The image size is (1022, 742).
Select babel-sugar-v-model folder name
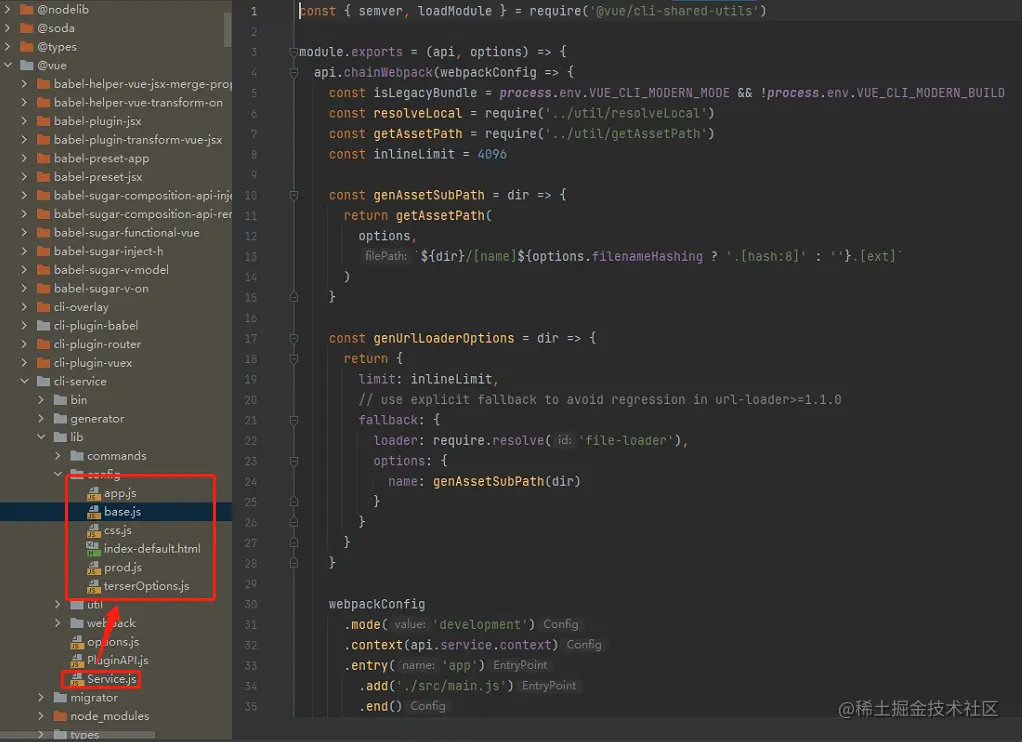coord(111,269)
